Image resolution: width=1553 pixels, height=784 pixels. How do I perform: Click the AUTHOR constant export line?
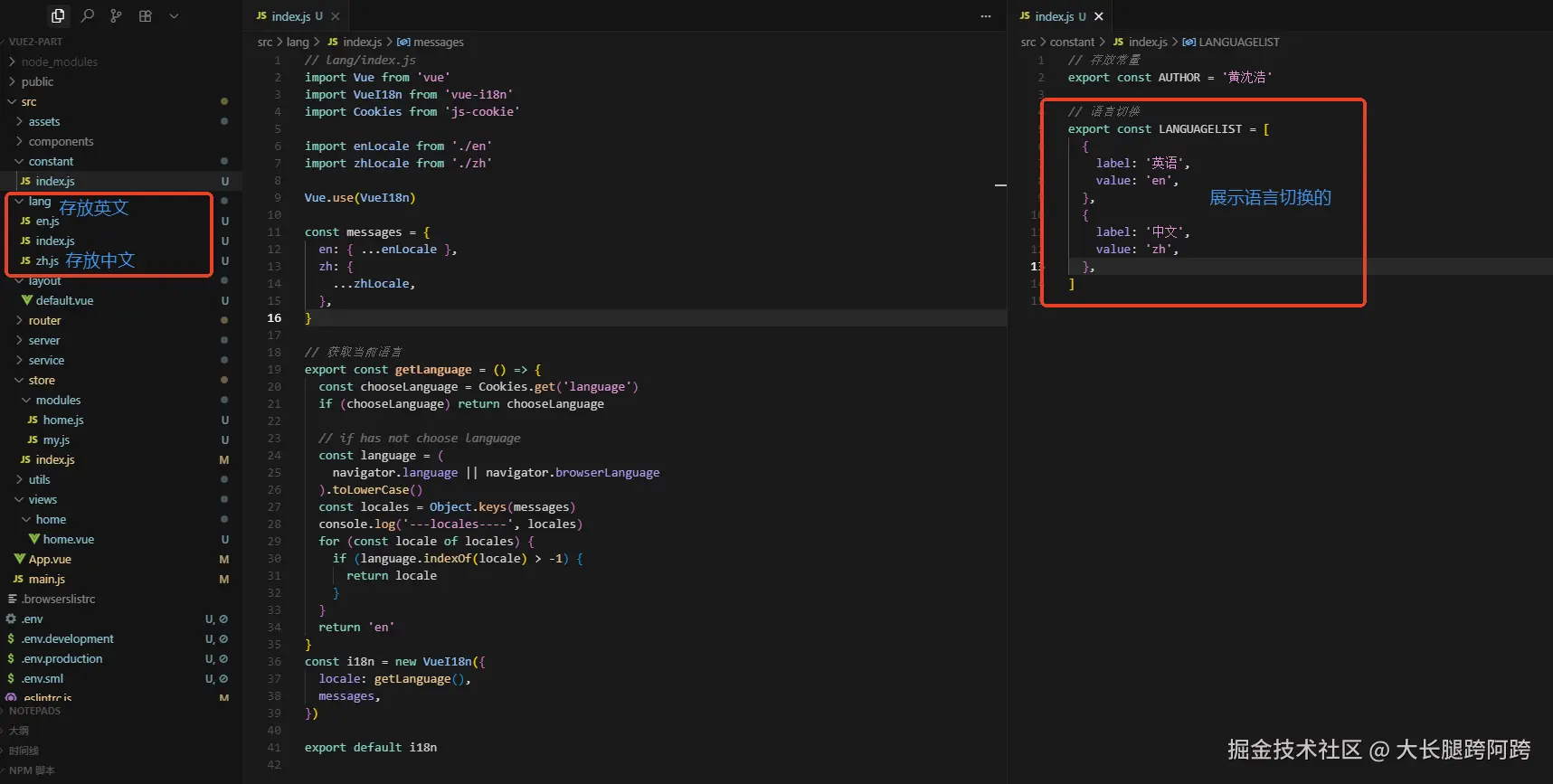pyautogui.click(x=1169, y=78)
